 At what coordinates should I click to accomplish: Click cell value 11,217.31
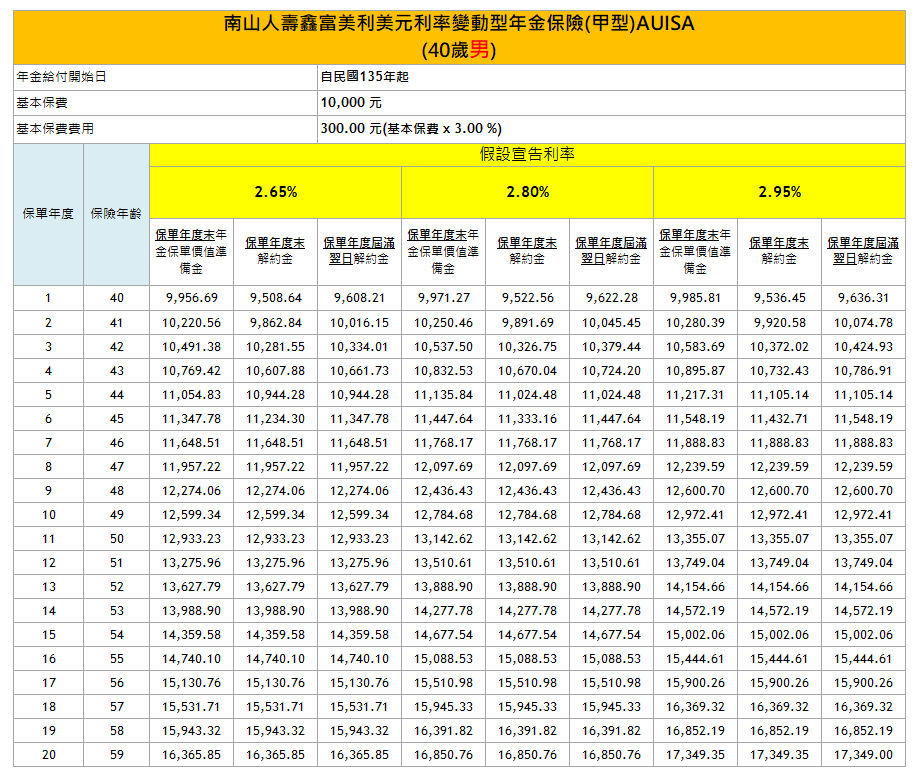coord(695,395)
